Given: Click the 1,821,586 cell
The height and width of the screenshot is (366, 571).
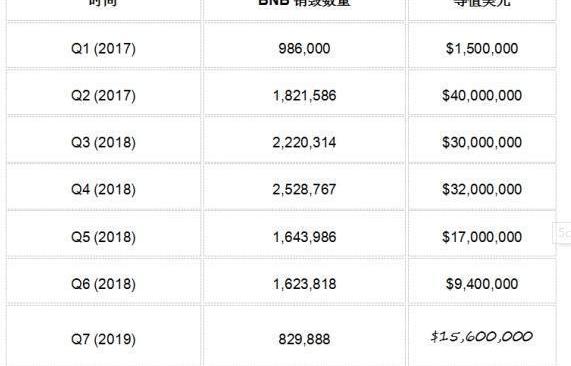Looking at the screenshot, I should [x=304, y=95].
